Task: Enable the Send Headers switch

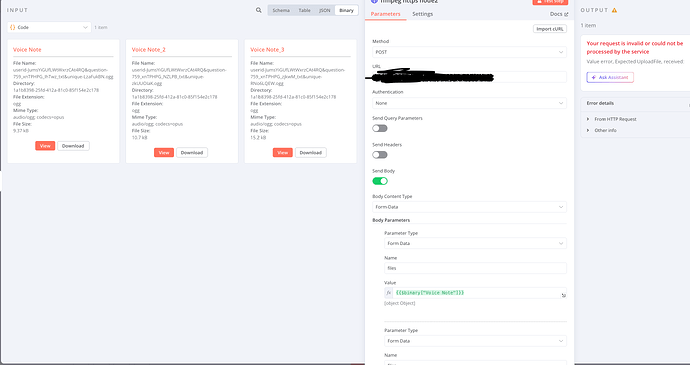Action: [x=380, y=155]
